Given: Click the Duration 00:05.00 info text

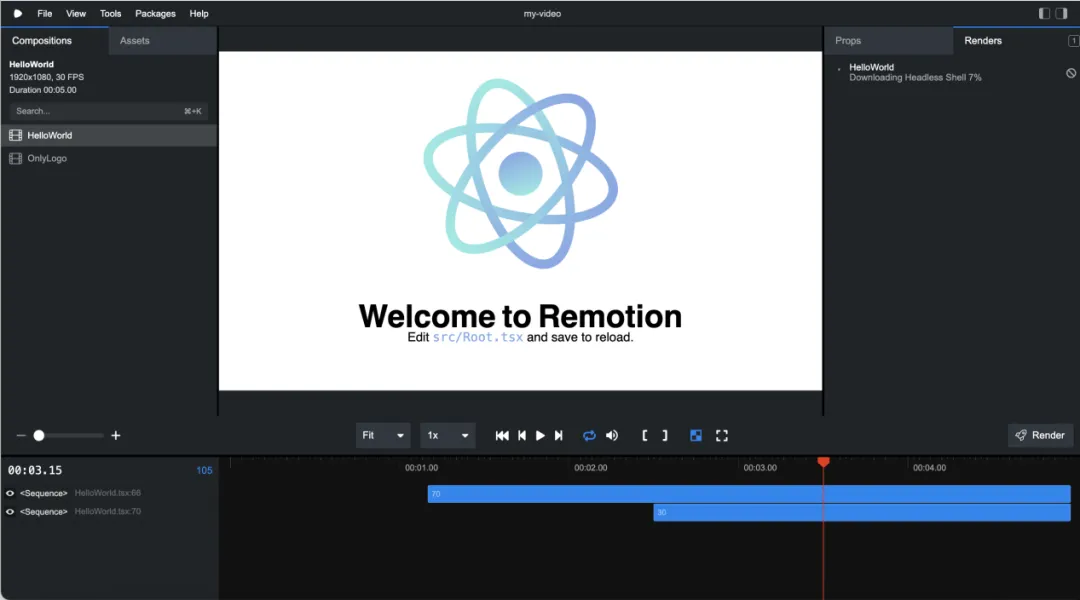Looking at the screenshot, I should 43,90.
